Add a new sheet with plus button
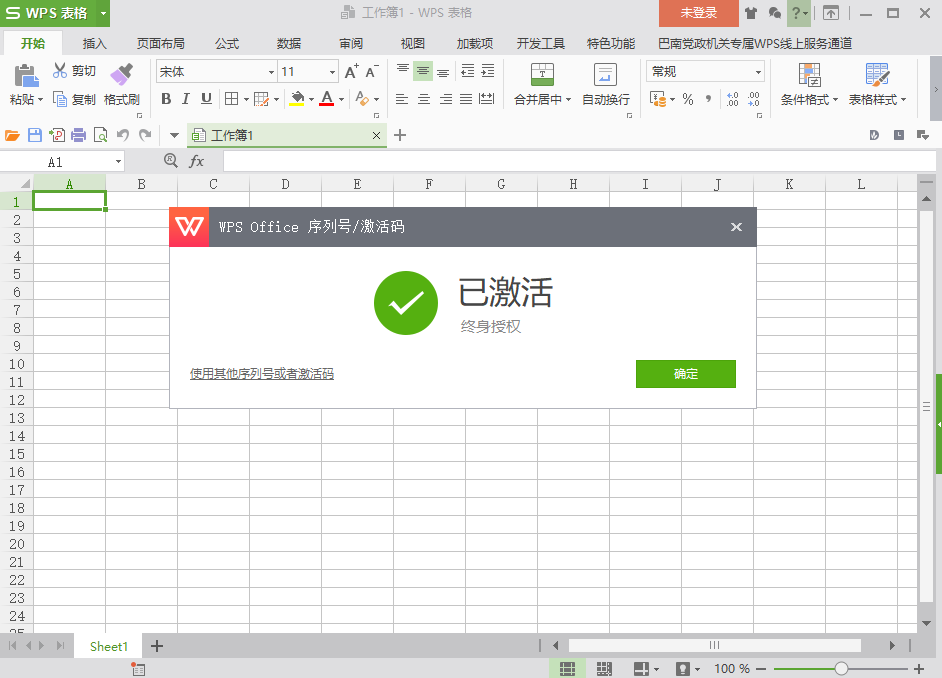Image resolution: width=942 pixels, height=678 pixels. (x=157, y=646)
